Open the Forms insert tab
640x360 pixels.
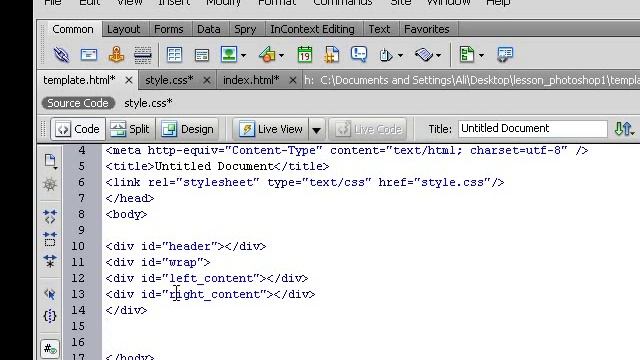point(168,29)
